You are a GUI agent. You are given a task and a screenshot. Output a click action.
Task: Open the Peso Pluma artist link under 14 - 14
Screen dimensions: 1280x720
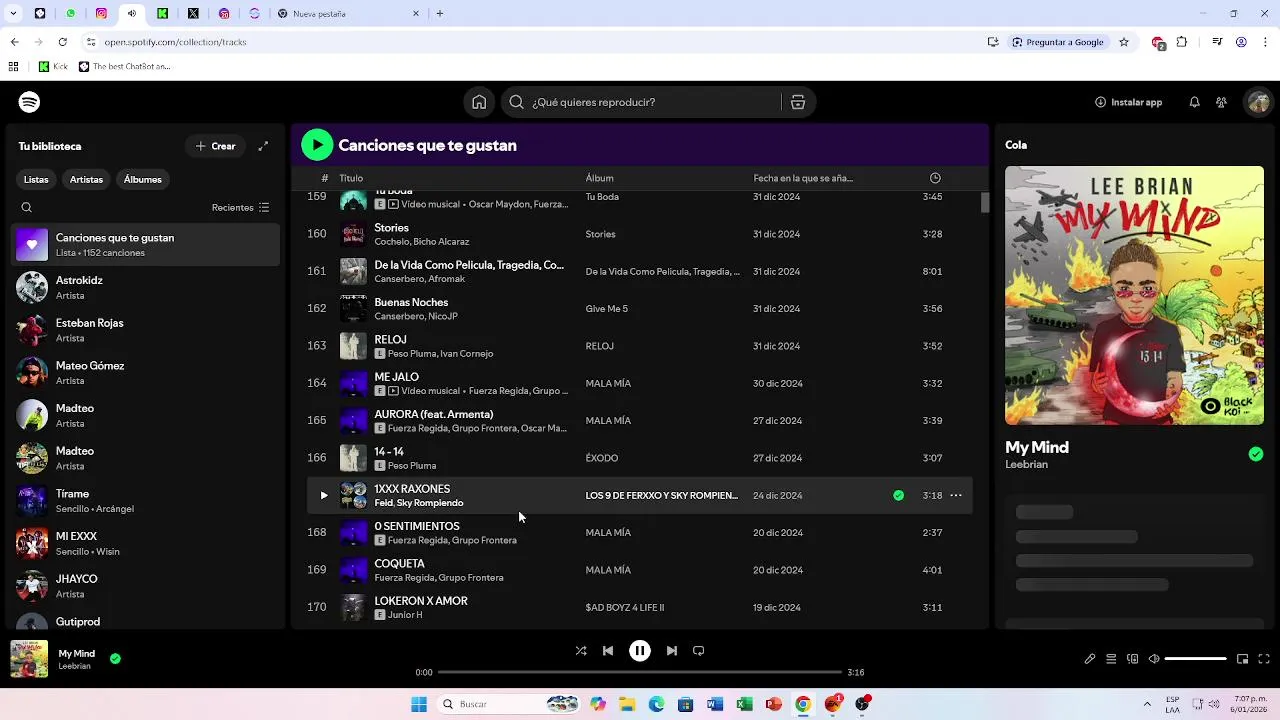coord(412,466)
